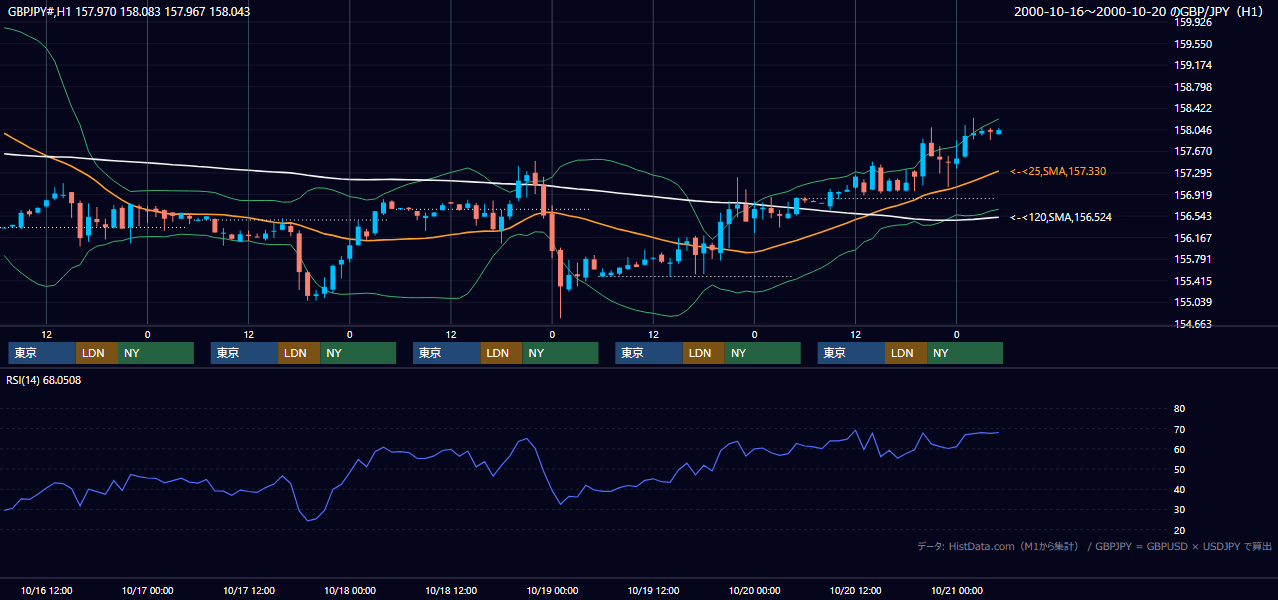Click the NY session block above 10/21 00:00

964,353
